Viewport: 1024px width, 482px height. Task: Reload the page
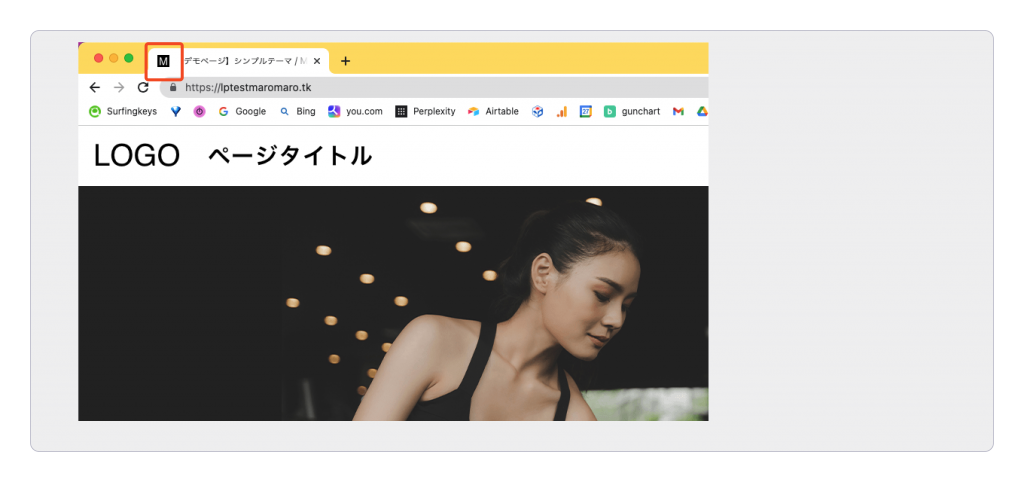pos(143,87)
